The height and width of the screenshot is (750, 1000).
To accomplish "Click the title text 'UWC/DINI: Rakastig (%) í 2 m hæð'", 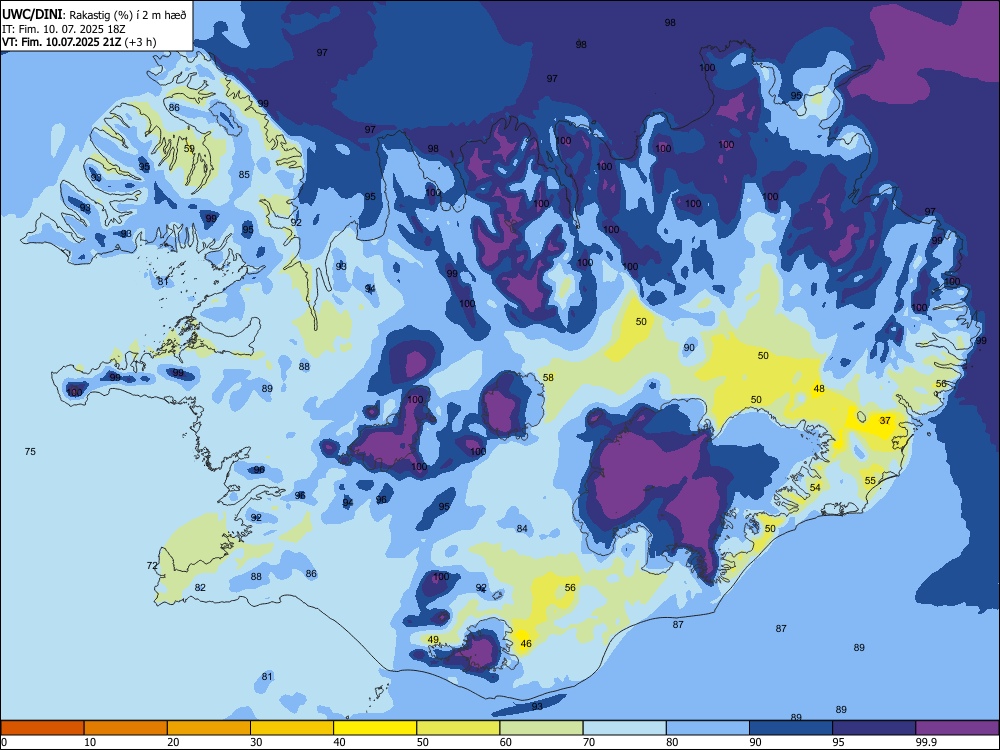I will [94, 14].
